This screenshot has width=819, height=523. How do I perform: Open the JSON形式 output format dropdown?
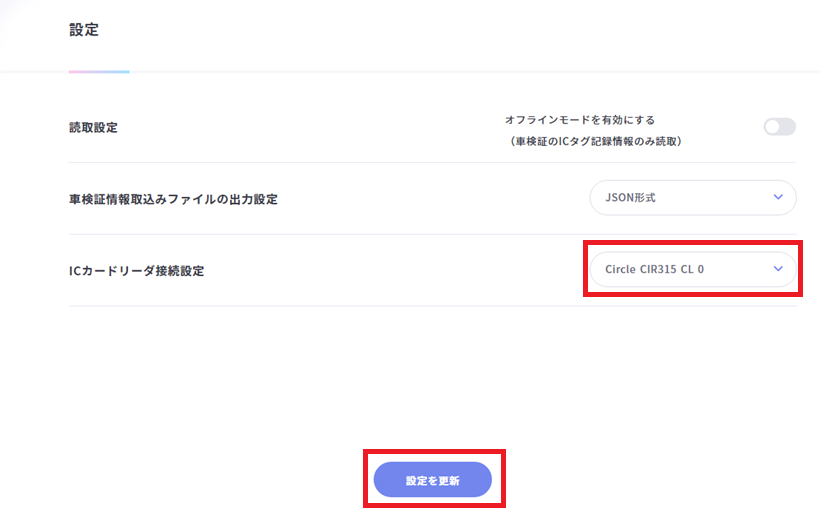point(692,198)
